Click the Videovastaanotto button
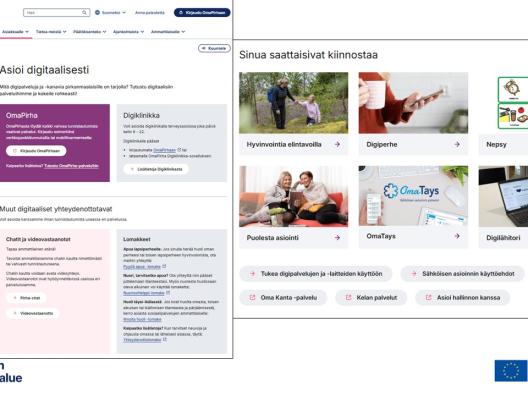This screenshot has height=396, width=528. pos(33,313)
